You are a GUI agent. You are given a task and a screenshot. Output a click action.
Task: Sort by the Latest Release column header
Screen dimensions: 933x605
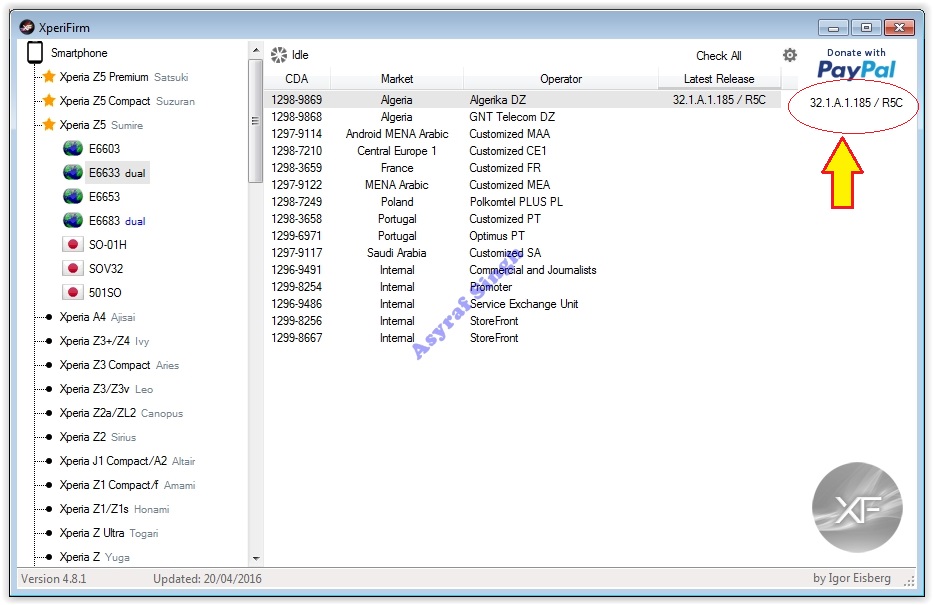pyautogui.click(x=719, y=79)
